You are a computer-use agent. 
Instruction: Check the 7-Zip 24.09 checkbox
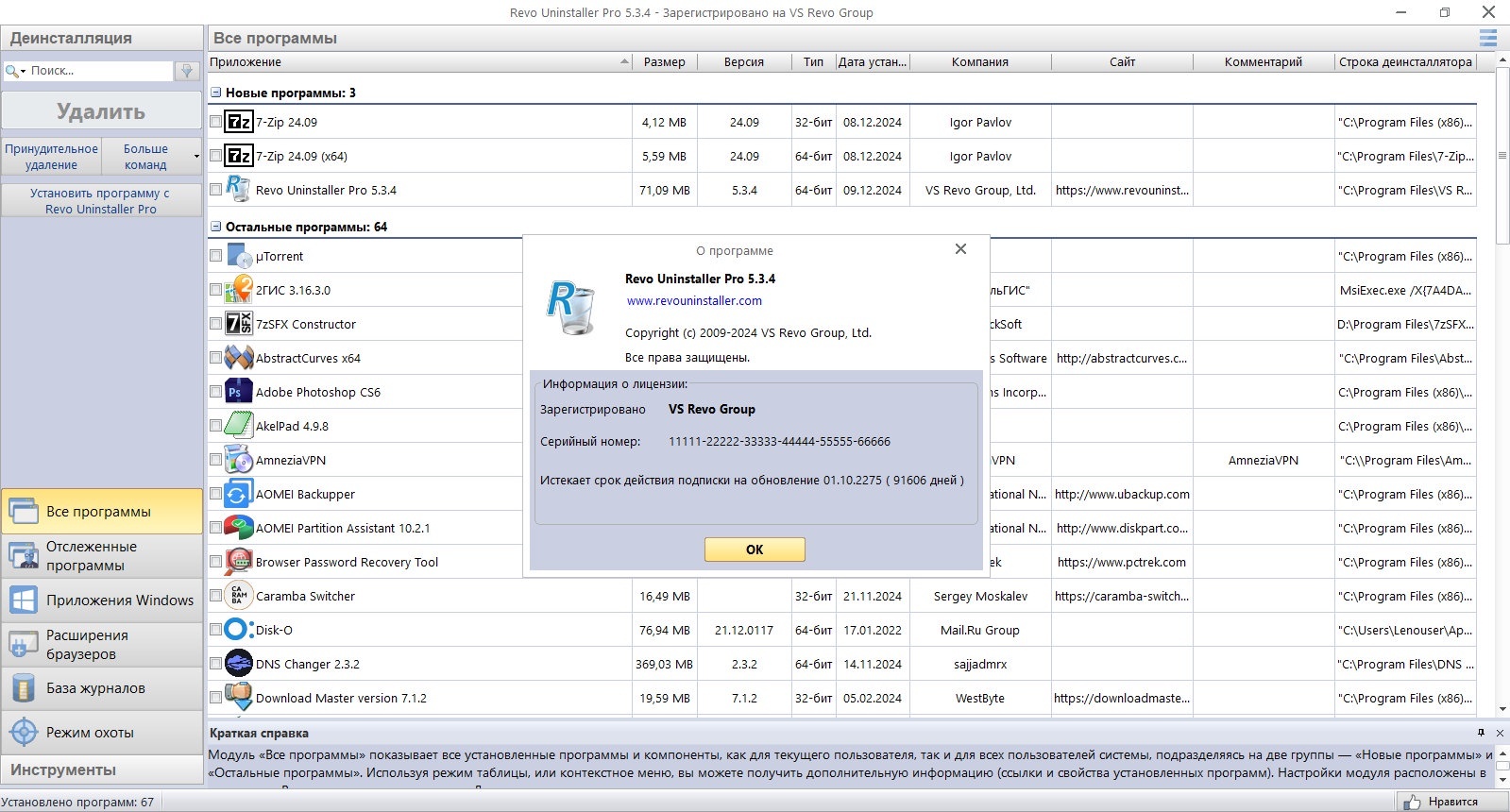pyautogui.click(x=215, y=122)
